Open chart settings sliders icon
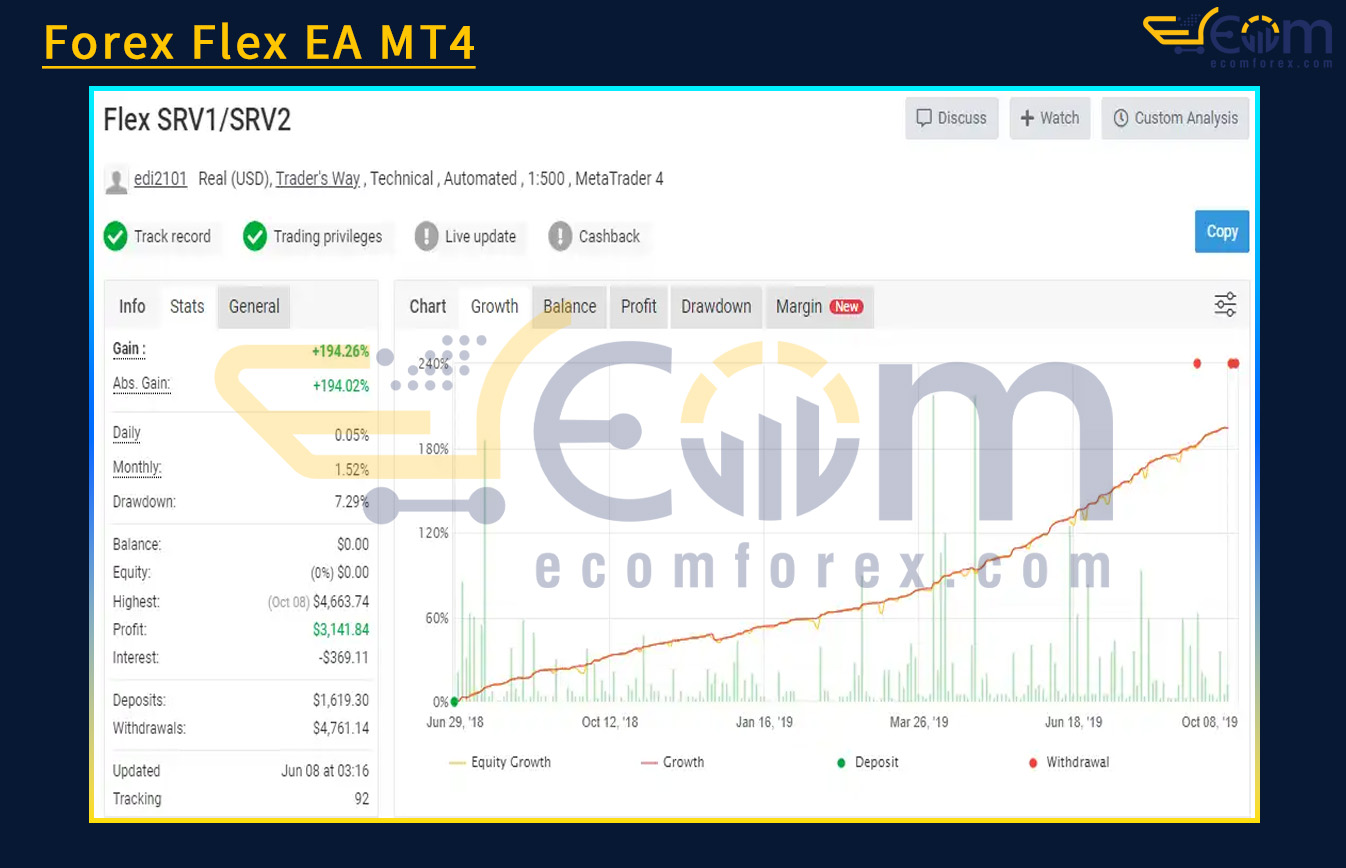Image resolution: width=1346 pixels, height=868 pixels. click(1225, 305)
